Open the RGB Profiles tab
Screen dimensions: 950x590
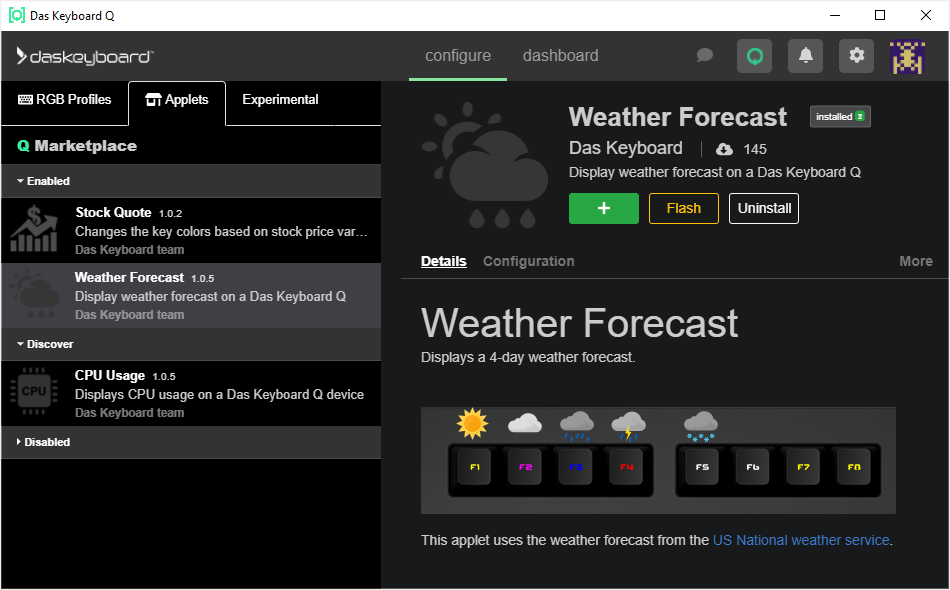click(x=65, y=100)
